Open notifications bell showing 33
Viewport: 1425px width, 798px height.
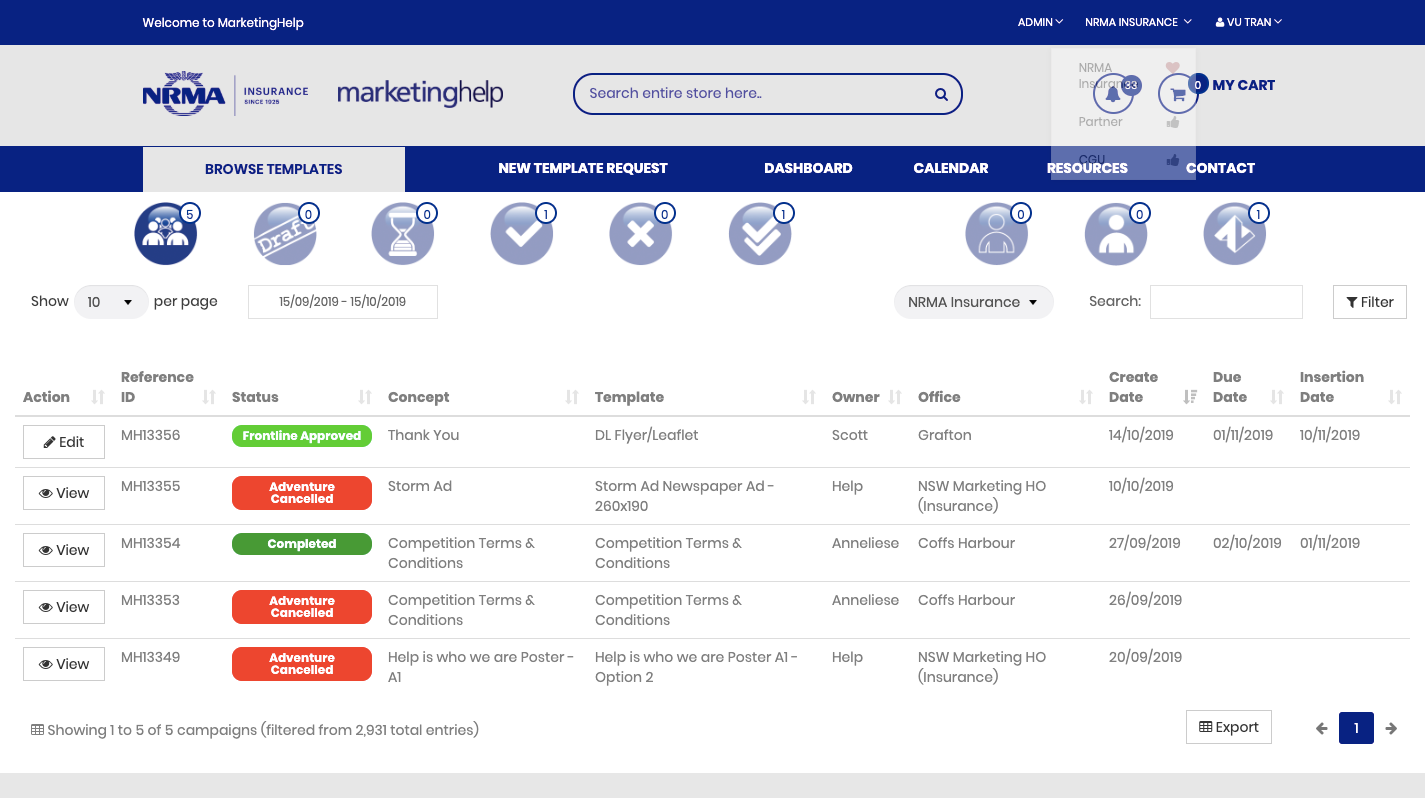click(x=1113, y=94)
